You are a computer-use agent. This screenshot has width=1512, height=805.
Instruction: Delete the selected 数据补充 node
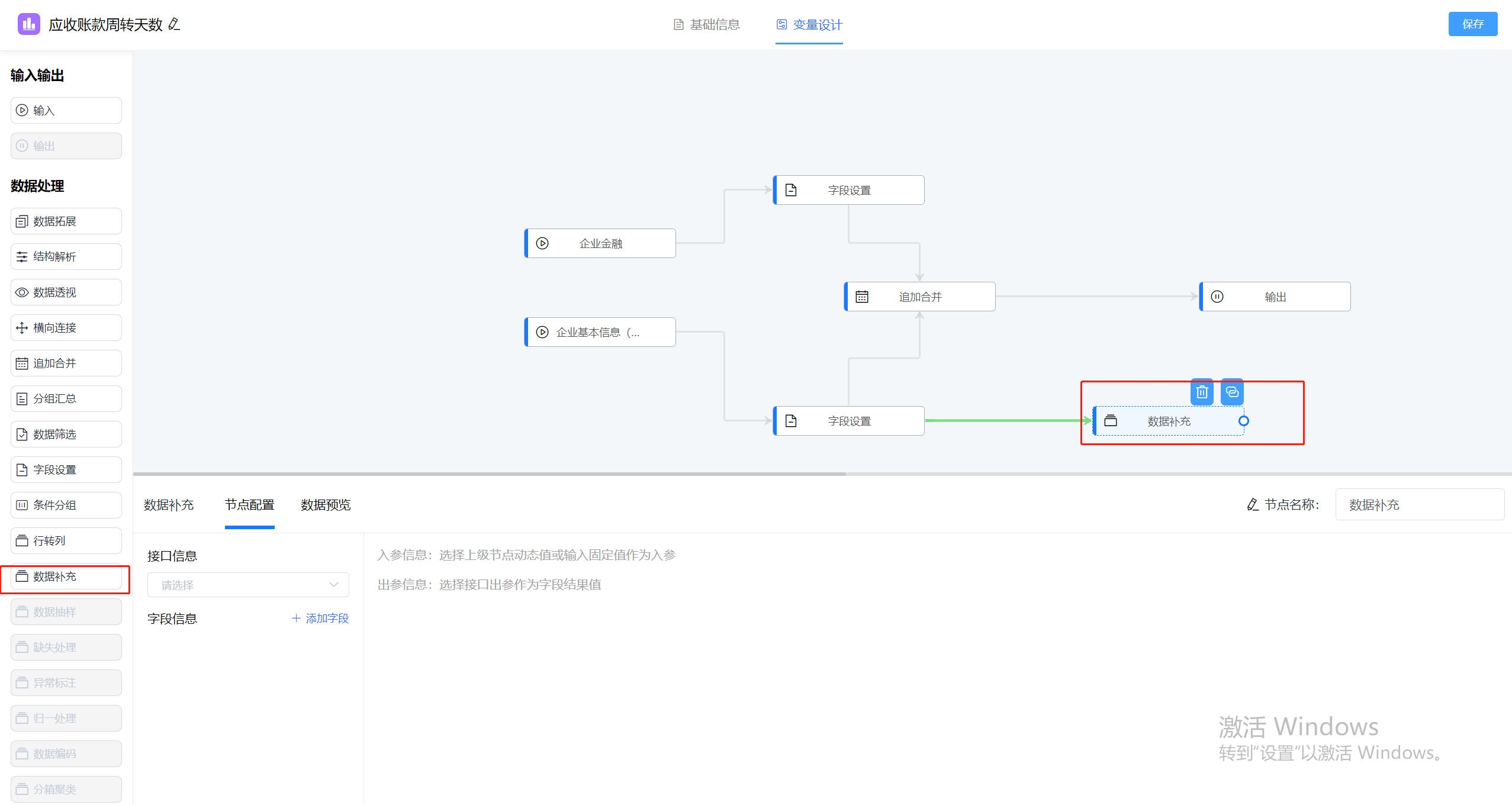pos(1201,392)
